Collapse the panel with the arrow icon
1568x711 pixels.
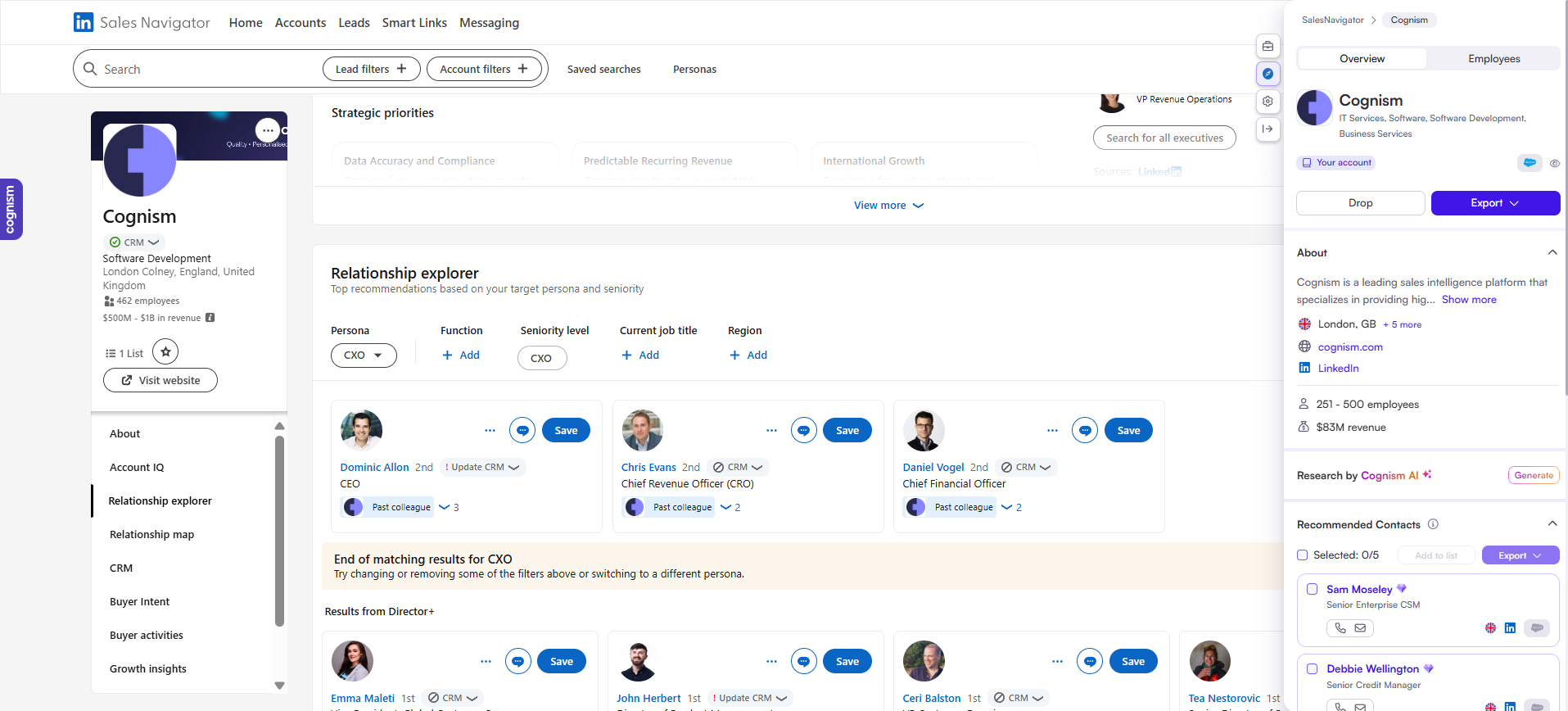[1268, 129]
